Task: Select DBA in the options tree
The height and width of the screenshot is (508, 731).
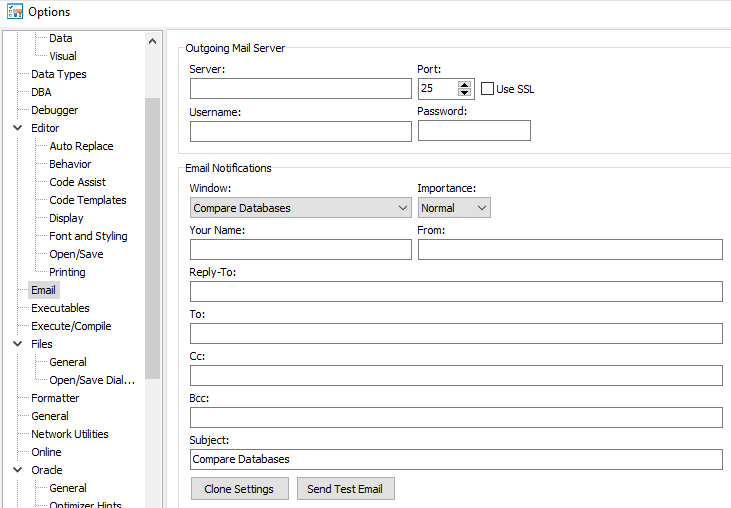Action: (x=41, y=92)
